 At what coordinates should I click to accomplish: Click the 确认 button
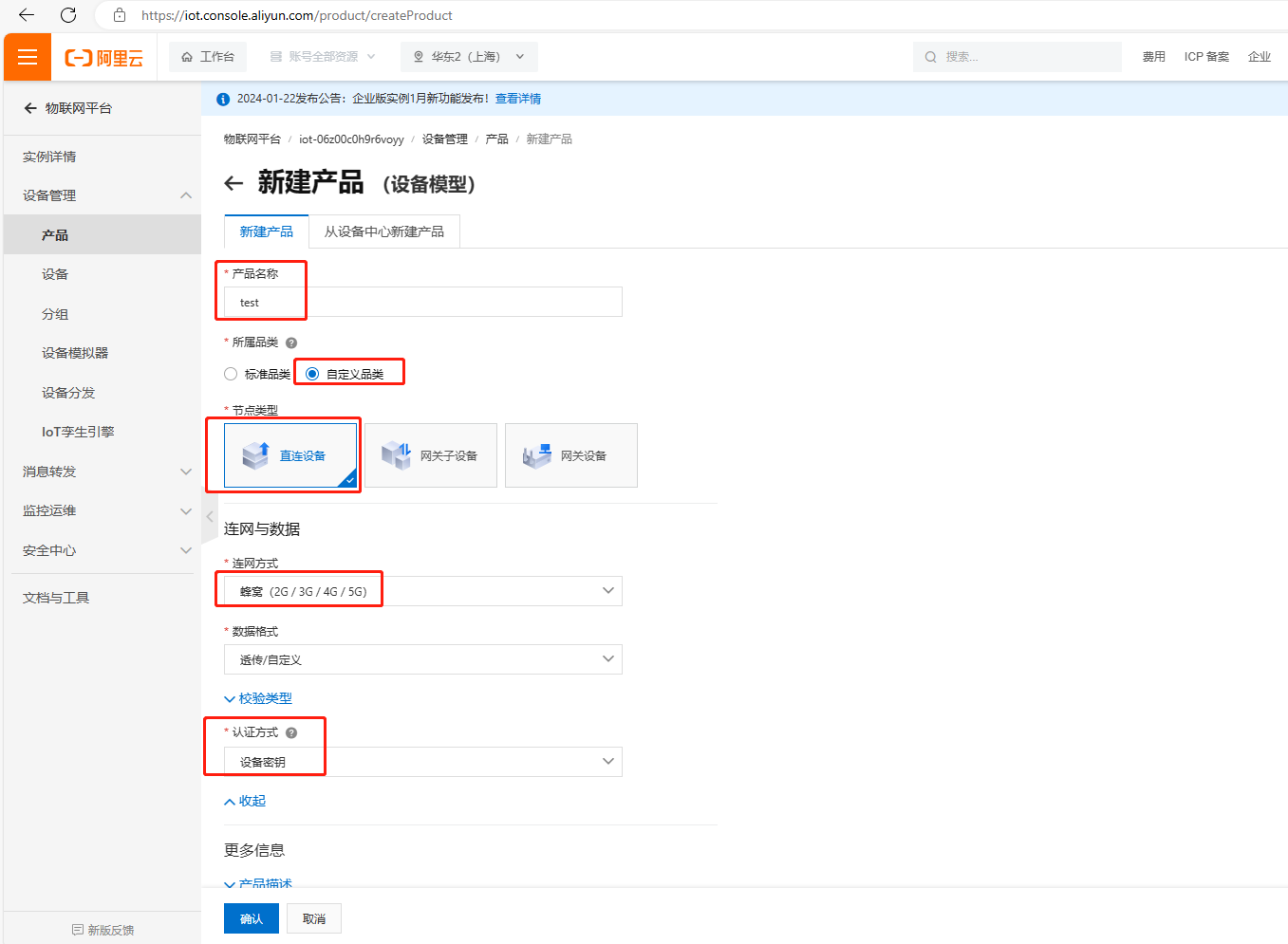pos(252,918)
